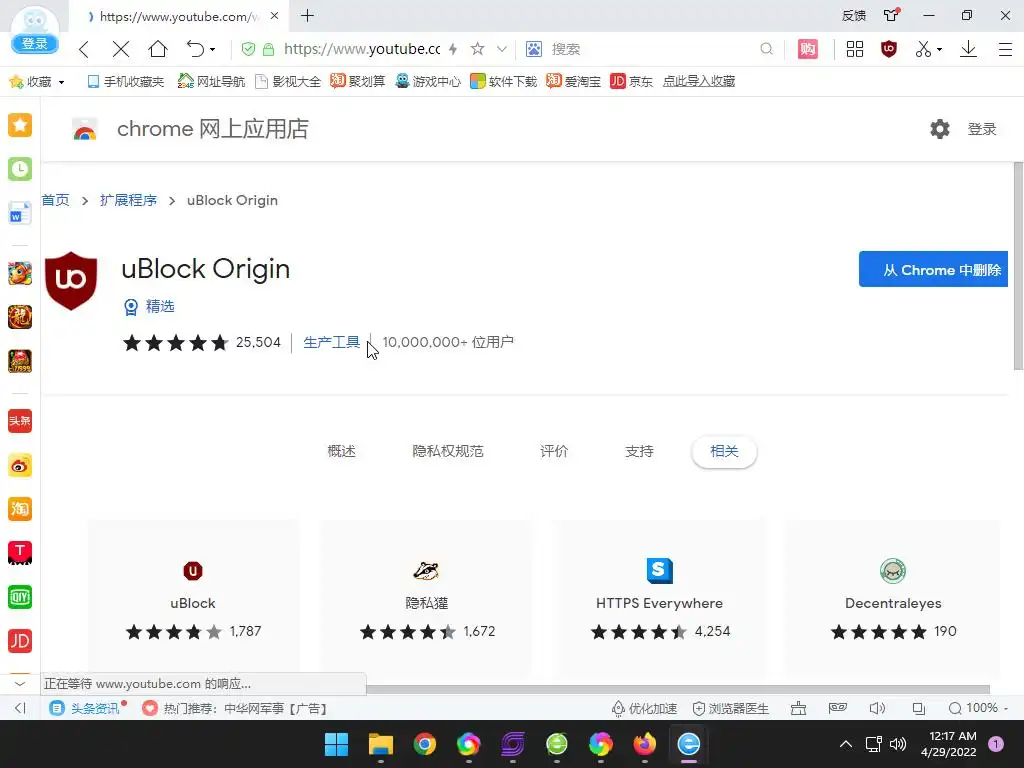Go back with the browser back arrow
The height and width of the screenshot is (768, 1024).
coord(84,49)
